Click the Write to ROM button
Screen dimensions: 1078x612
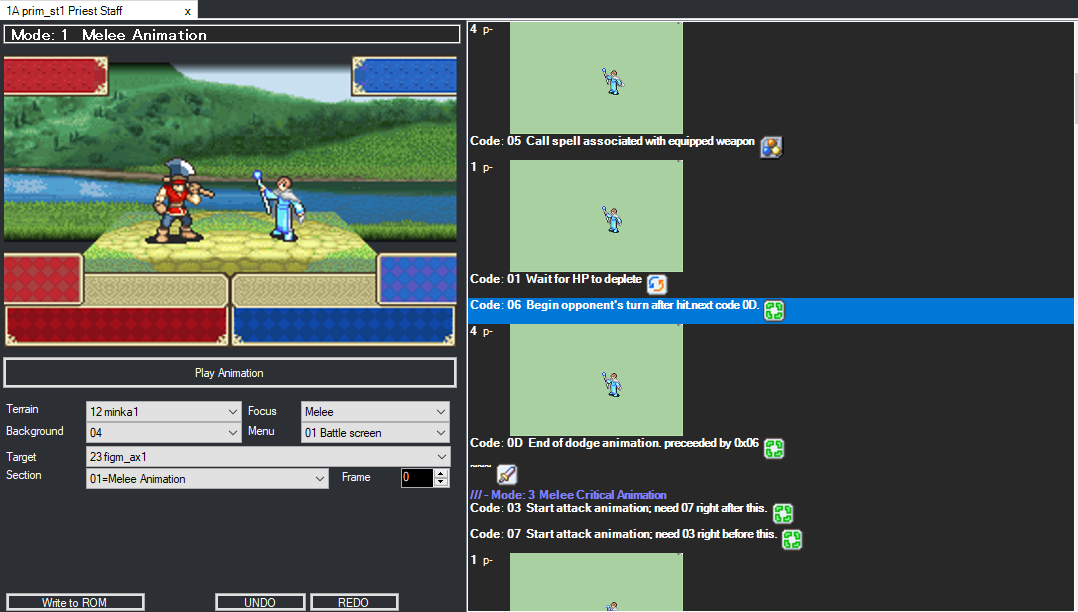[75, 602]
